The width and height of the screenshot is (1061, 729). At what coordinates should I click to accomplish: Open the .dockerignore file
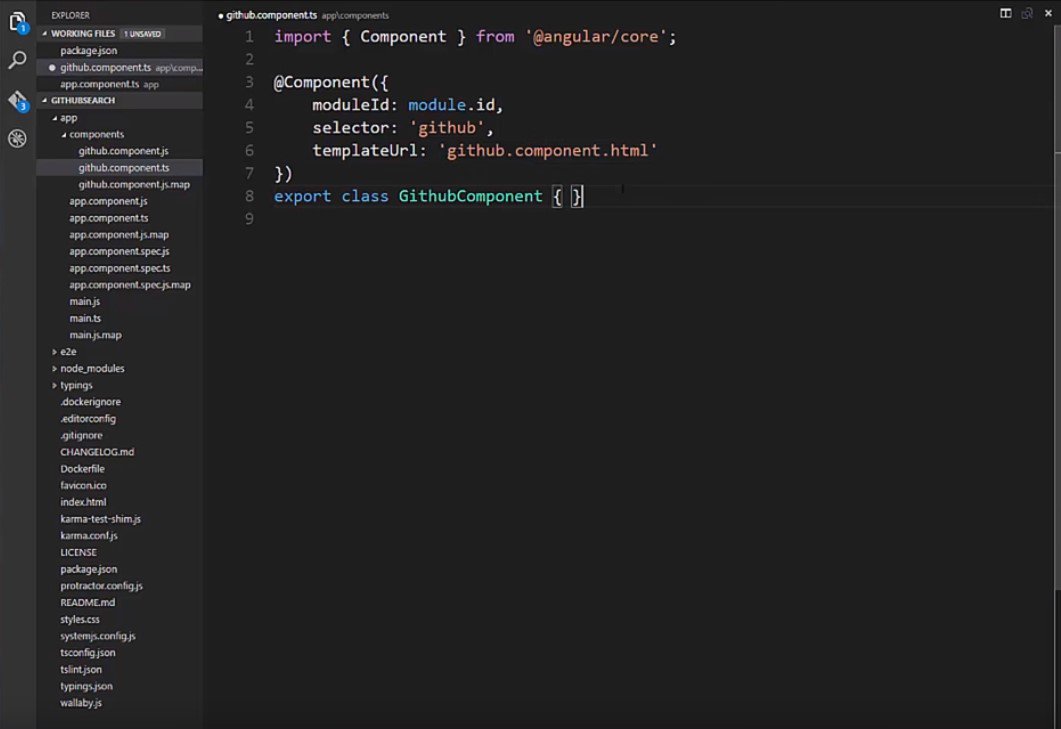(x=91, y=402)
